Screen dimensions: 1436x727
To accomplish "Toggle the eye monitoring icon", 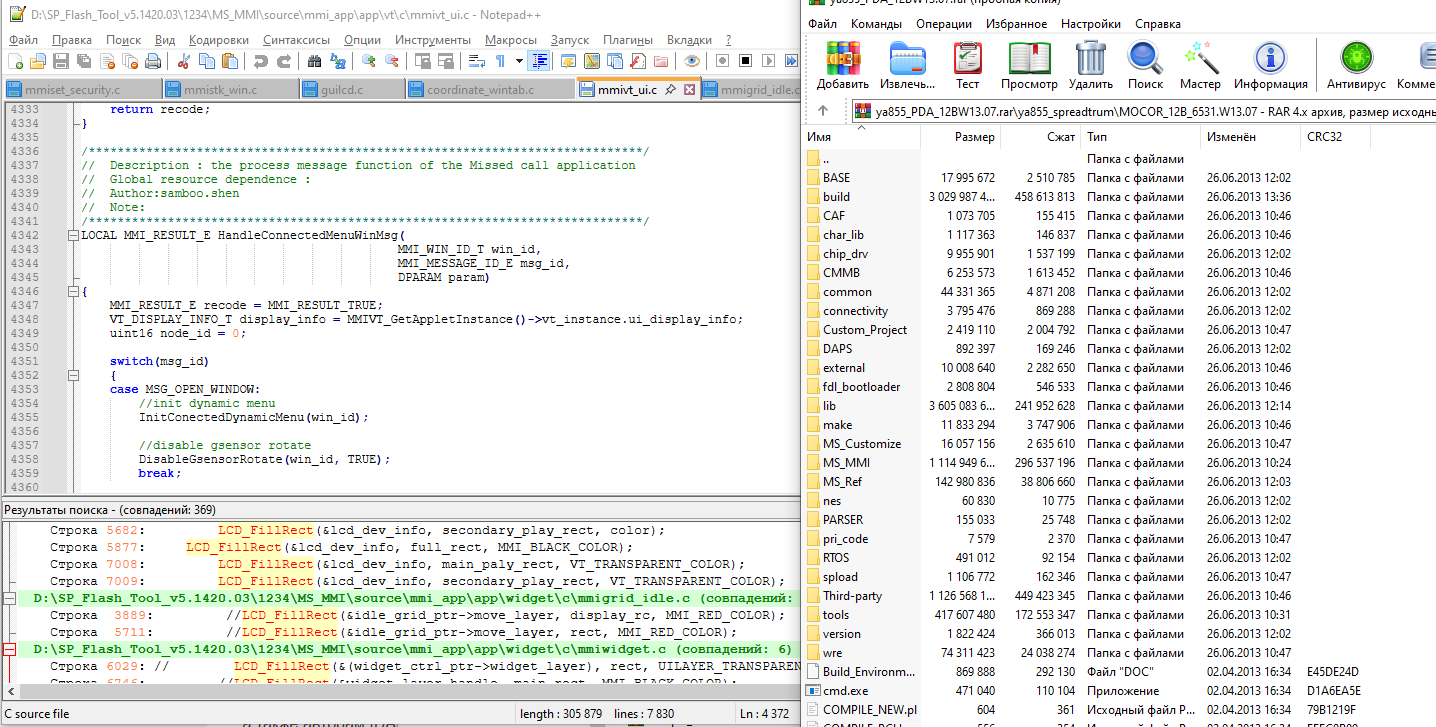I will coord(691,61).
